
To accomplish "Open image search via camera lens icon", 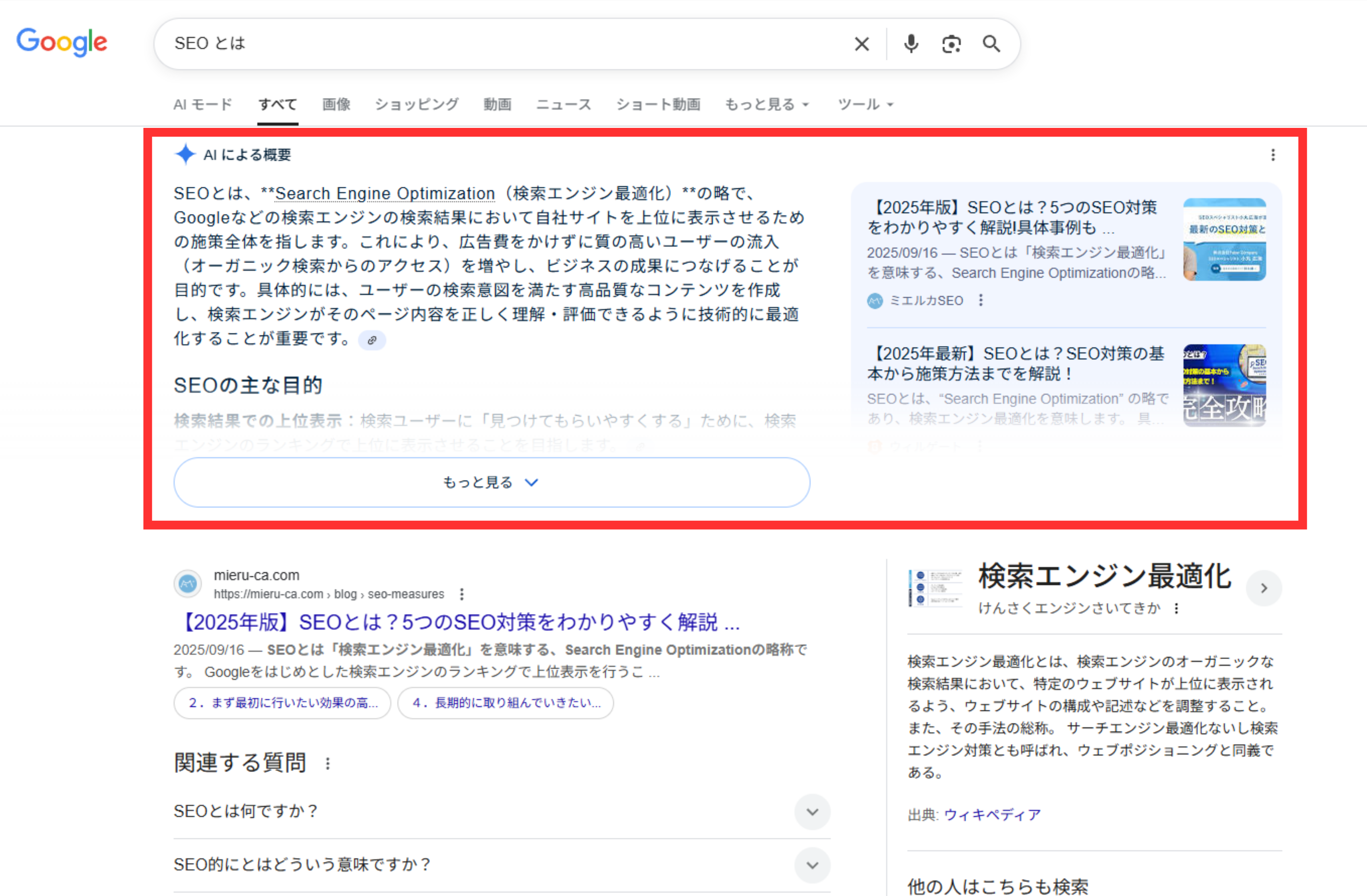I will pyautogui.click(x=951, y=44).
